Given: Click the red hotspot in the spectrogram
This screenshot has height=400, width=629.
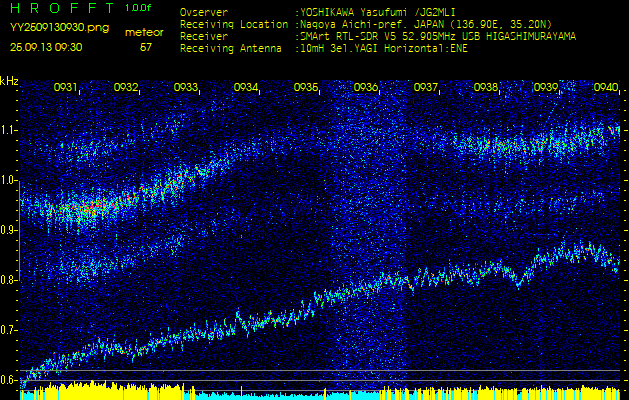Looking at the screenshot, I should click(90, 208).
